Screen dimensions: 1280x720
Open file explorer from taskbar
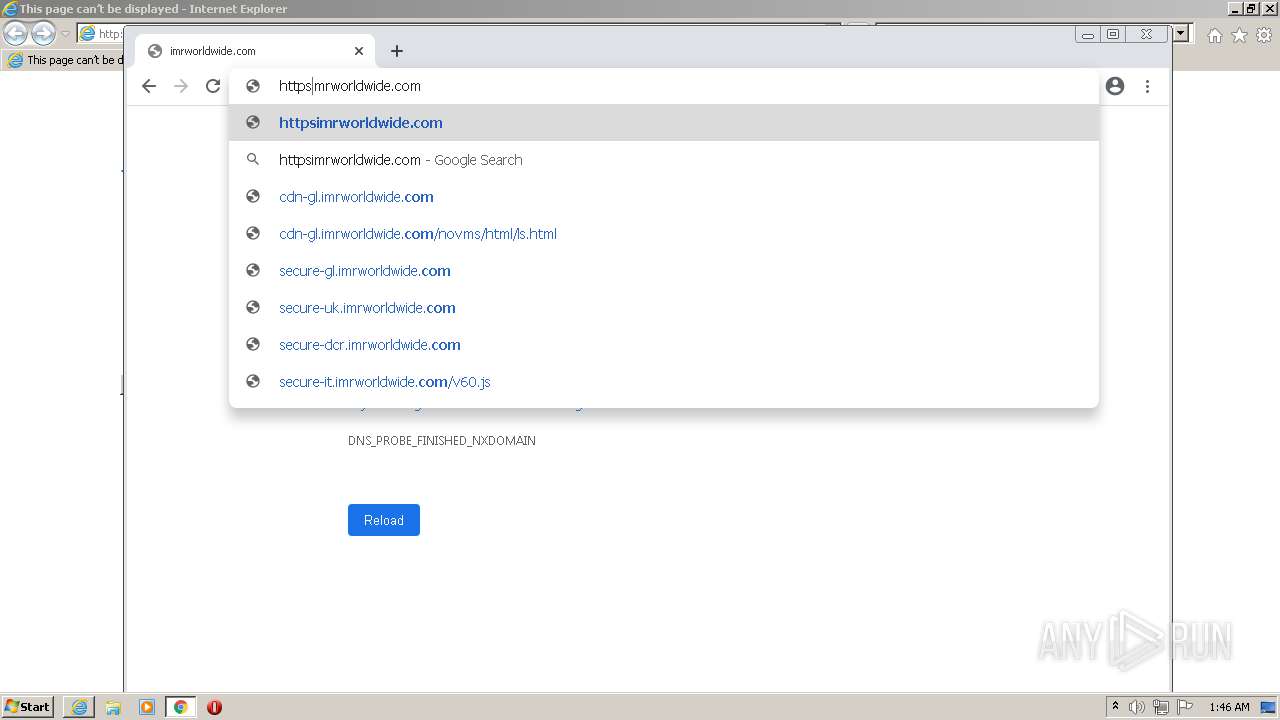coord(113,707)
